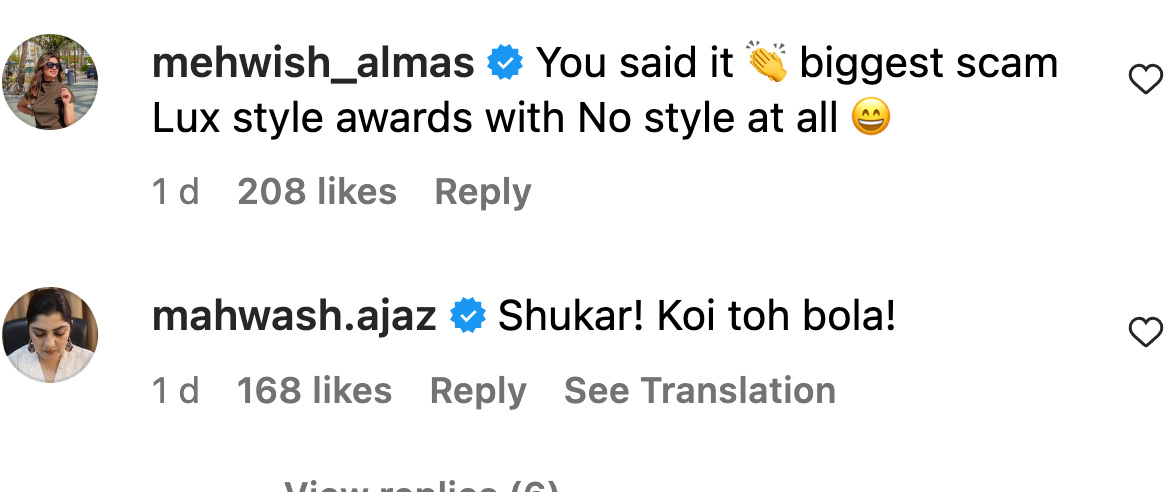The height and width of the screenshot is (492, 1168).
Task: Click the clapping hands emoji in the comment
Action: [x=767, y=63]
